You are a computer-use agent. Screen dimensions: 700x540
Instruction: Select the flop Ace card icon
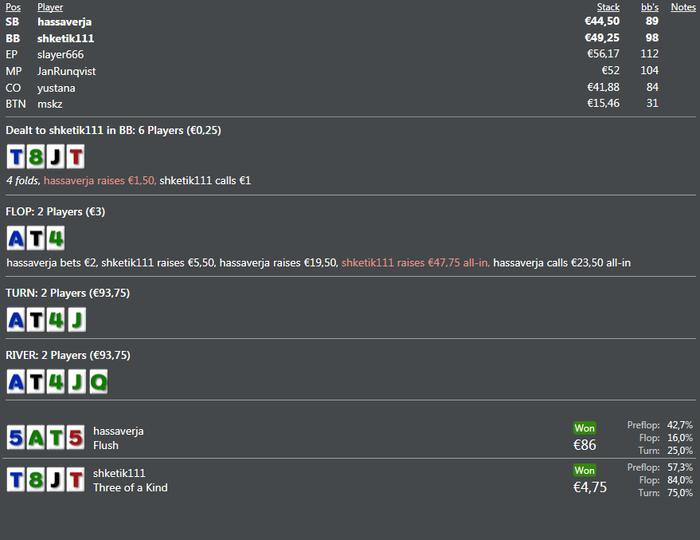tap(16, 238)
